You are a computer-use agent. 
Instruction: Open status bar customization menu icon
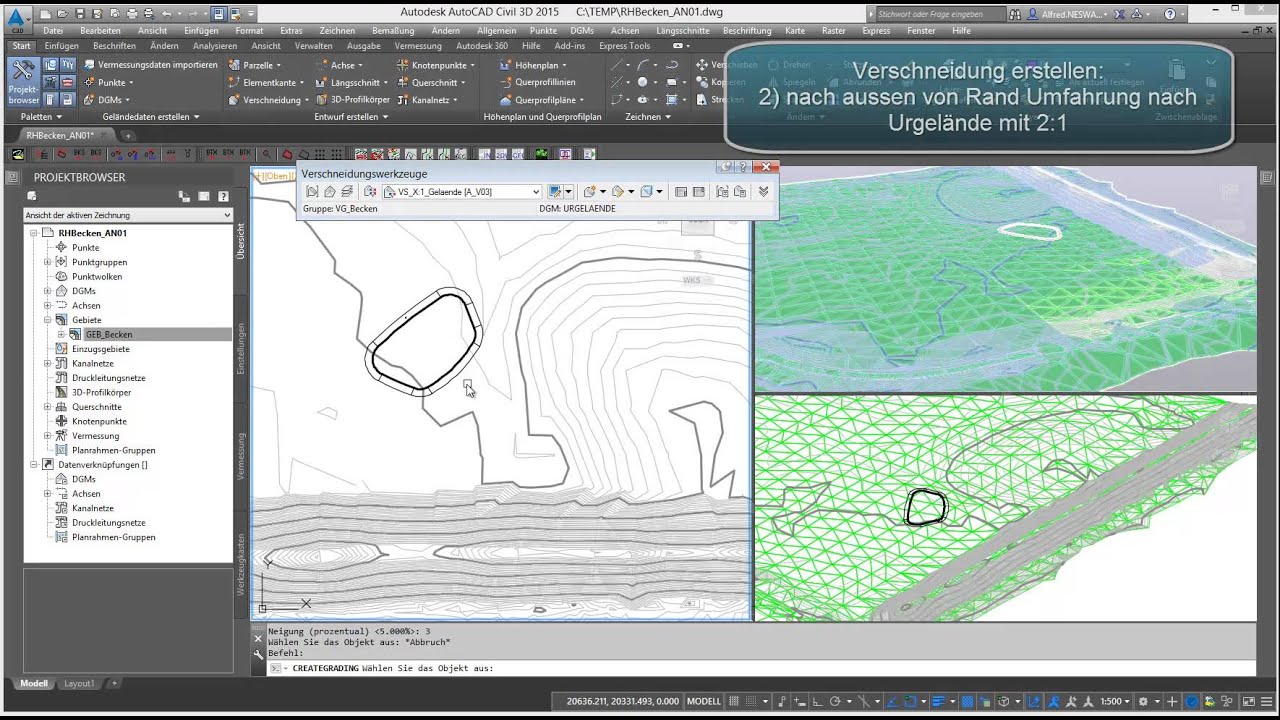pos(1266,702)
